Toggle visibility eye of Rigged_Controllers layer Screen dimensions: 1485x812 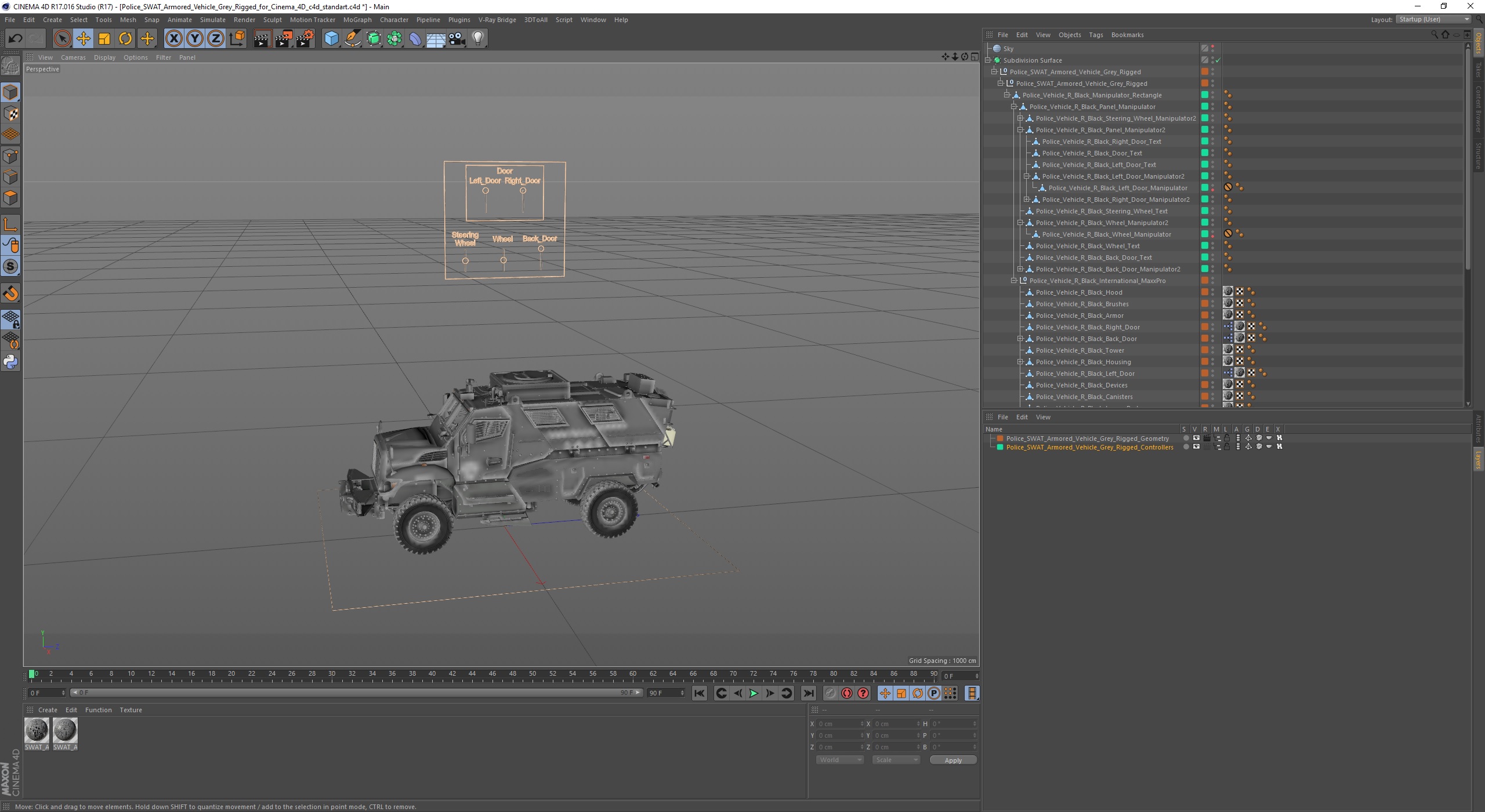1196,447
